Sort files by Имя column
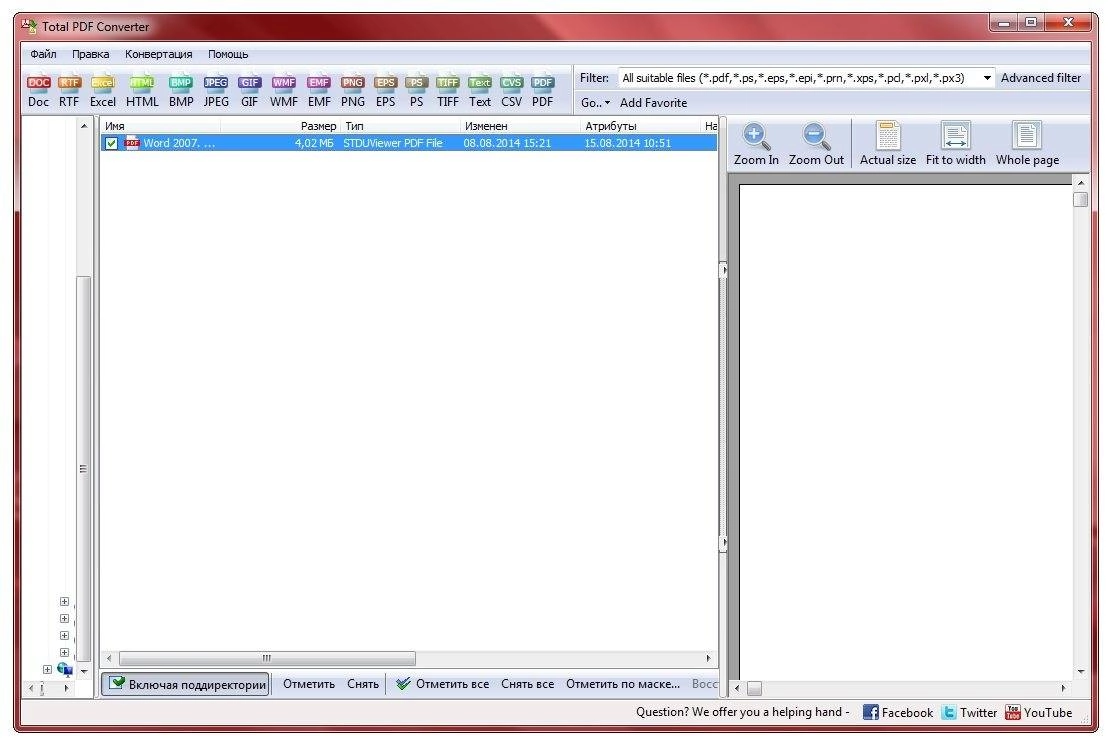This screenshot has height=752, width=1116. 161,126
